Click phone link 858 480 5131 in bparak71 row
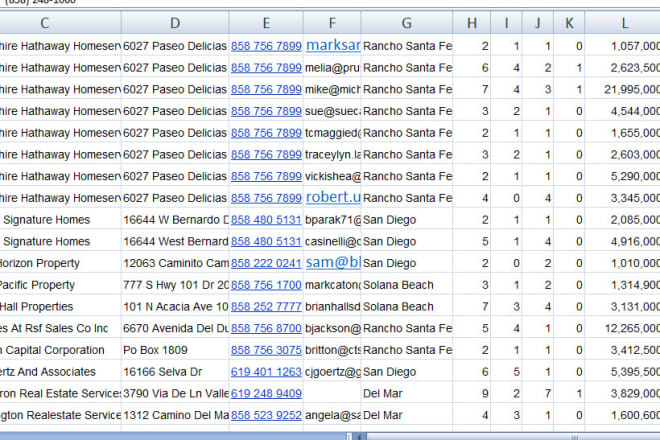Screen dimensions: 660x440 click(266, 220)
